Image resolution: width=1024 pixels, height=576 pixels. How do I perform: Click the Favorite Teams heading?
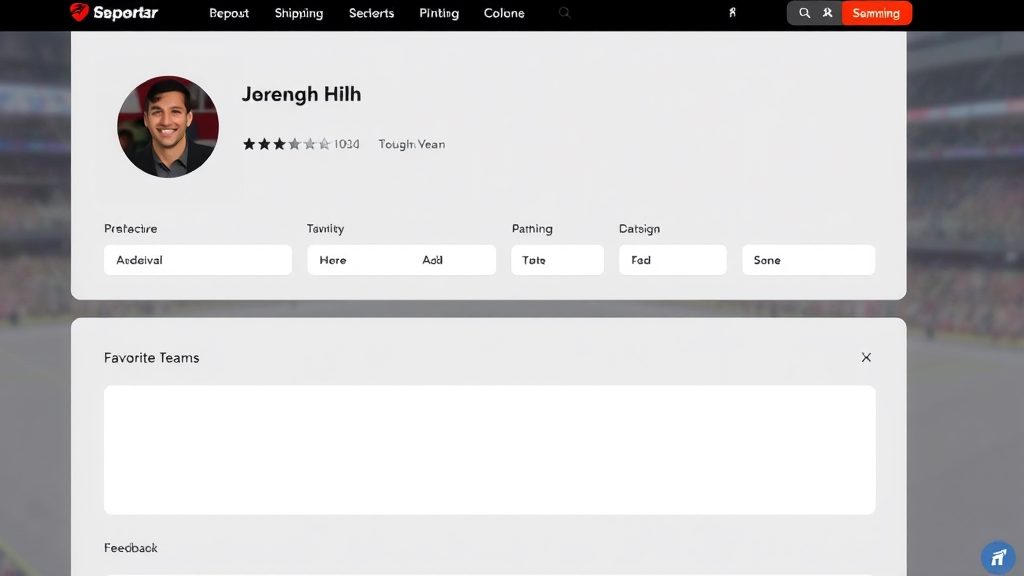152,358
